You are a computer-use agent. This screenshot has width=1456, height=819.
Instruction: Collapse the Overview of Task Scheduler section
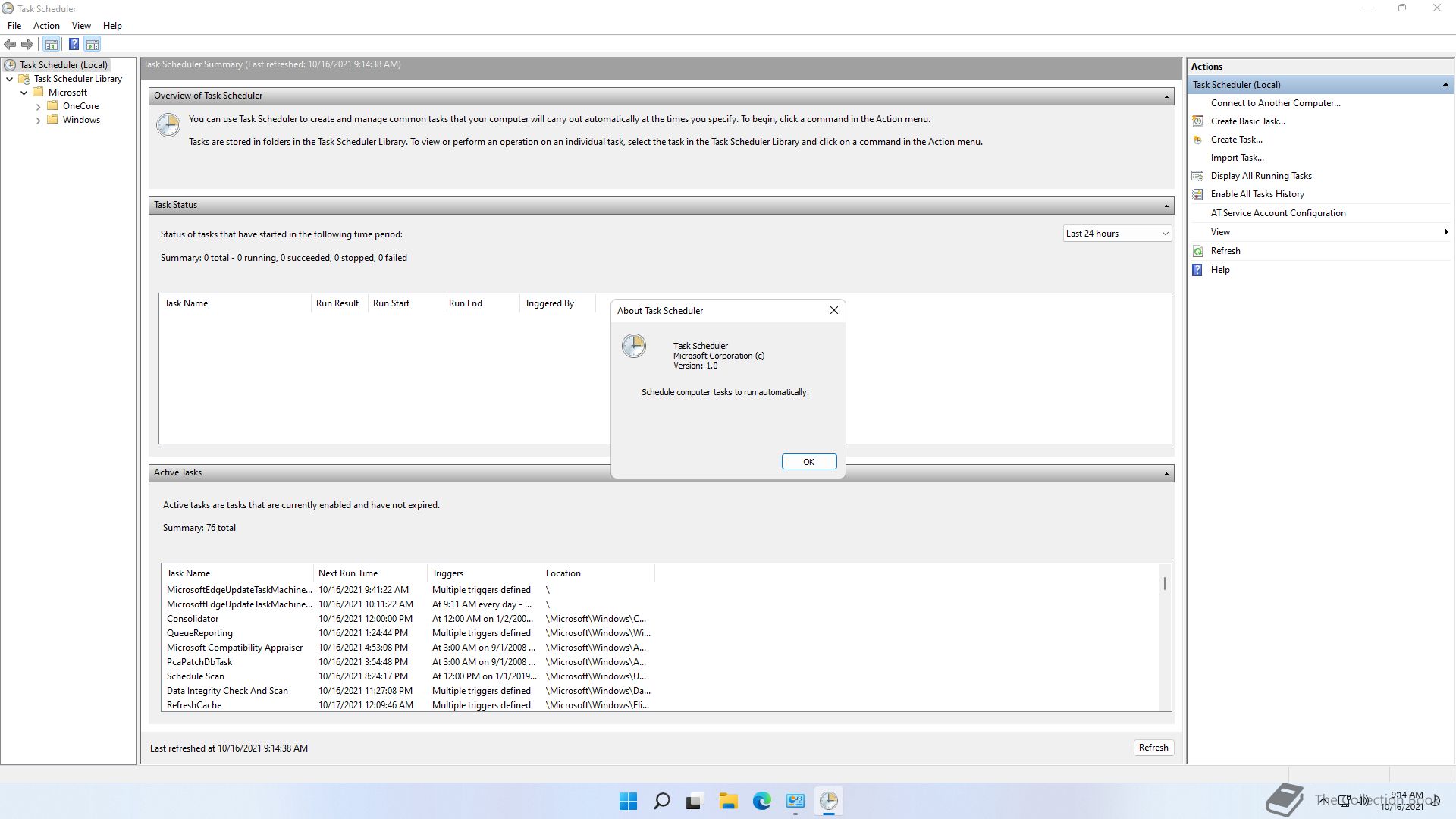[1166, 96]
